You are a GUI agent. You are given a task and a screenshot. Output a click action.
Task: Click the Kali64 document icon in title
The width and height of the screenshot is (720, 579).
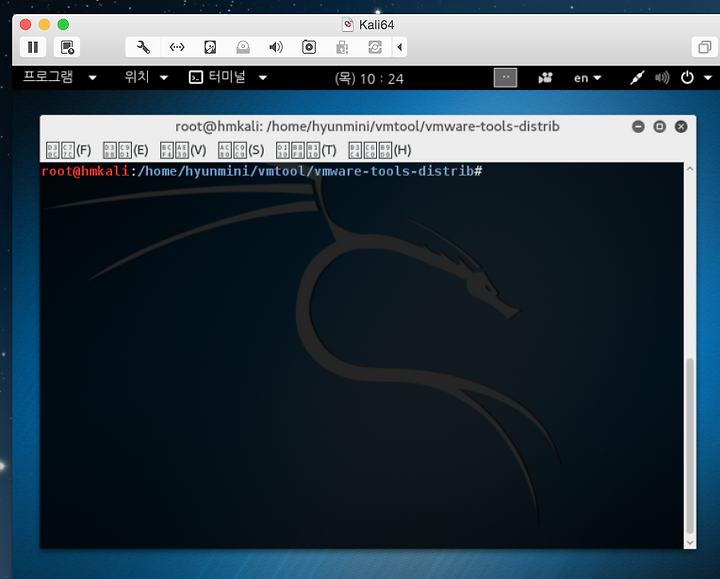(348, 25)
